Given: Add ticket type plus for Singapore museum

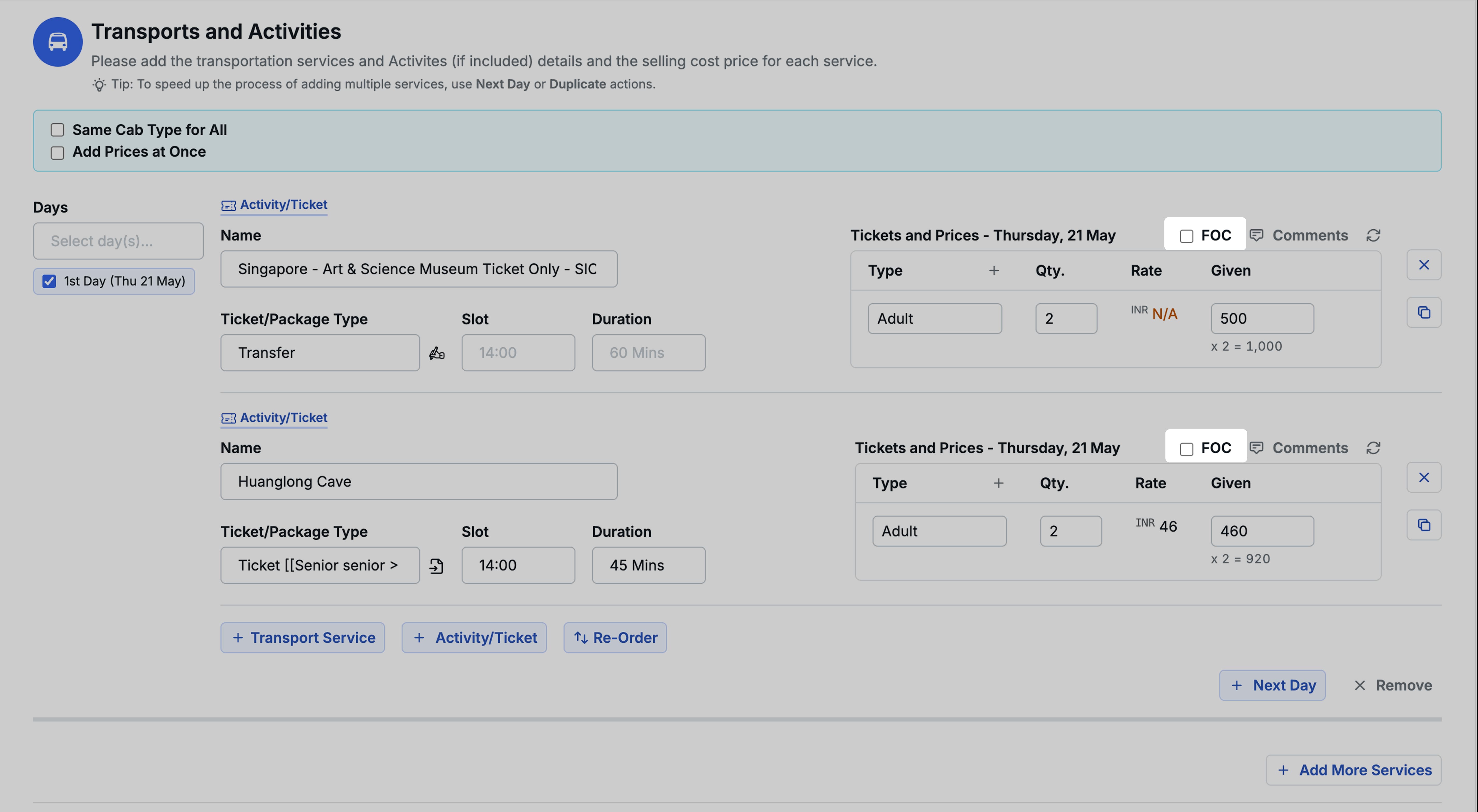Looking at the screenshot, I should tap(994, 271).
